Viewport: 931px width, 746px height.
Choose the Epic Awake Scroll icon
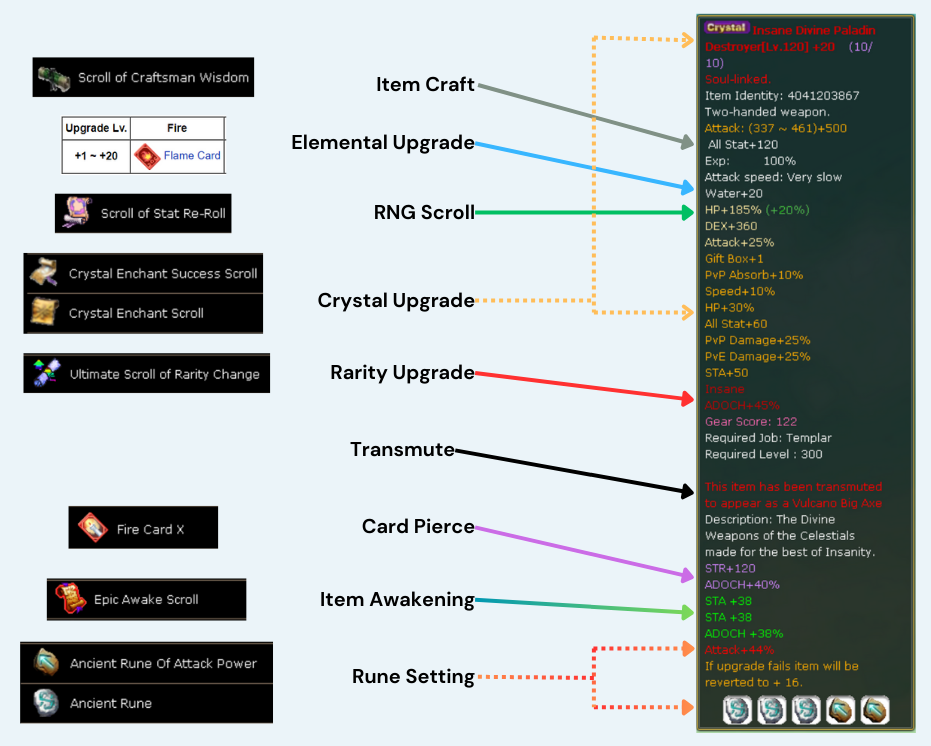coord(71,599)
